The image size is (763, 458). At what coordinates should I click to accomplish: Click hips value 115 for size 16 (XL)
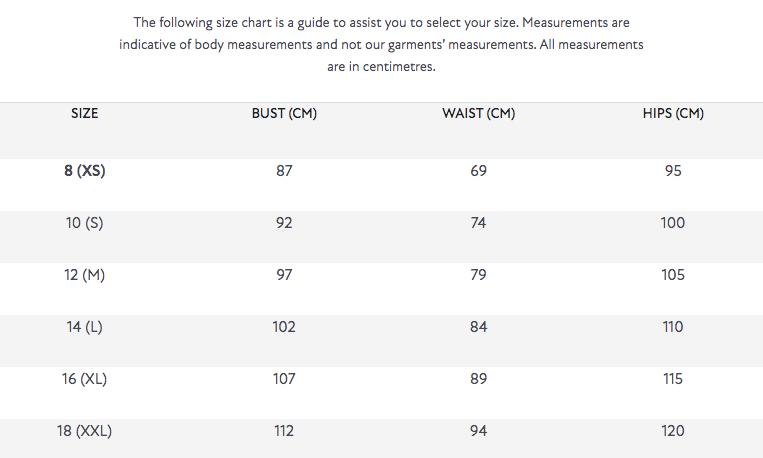(673, 379)
